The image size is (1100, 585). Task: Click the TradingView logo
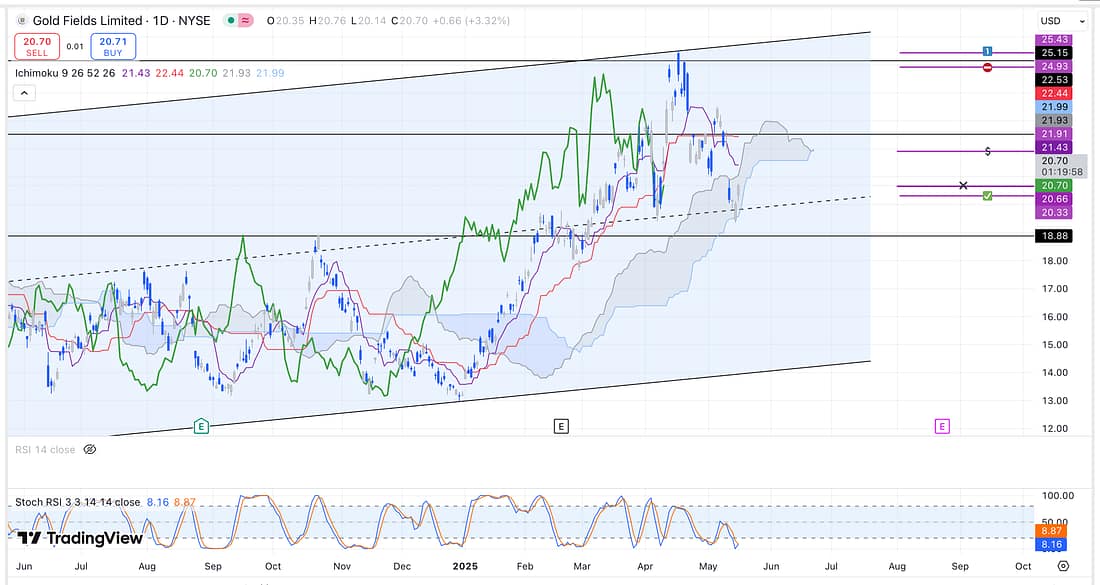point(80,538)
